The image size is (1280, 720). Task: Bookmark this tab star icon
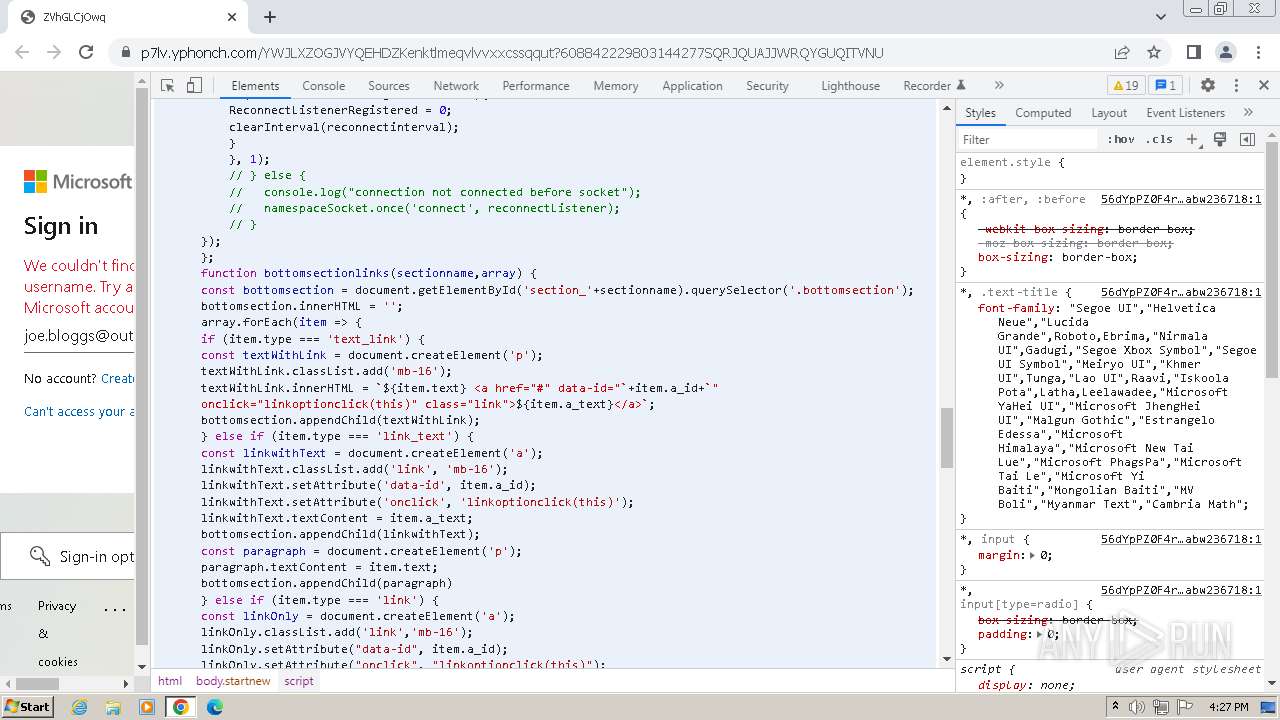click(x=1154, y=53)
